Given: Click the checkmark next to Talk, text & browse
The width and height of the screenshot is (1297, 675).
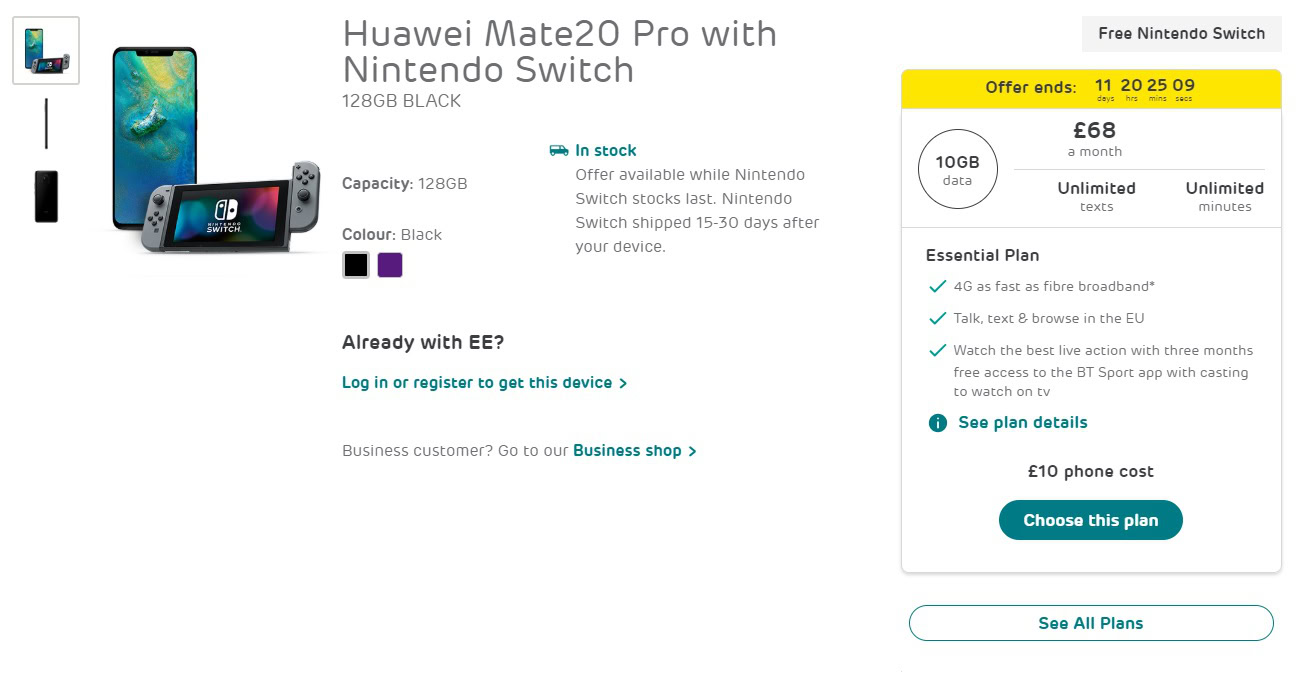Looking at the screenshot, I should (937, 319).
